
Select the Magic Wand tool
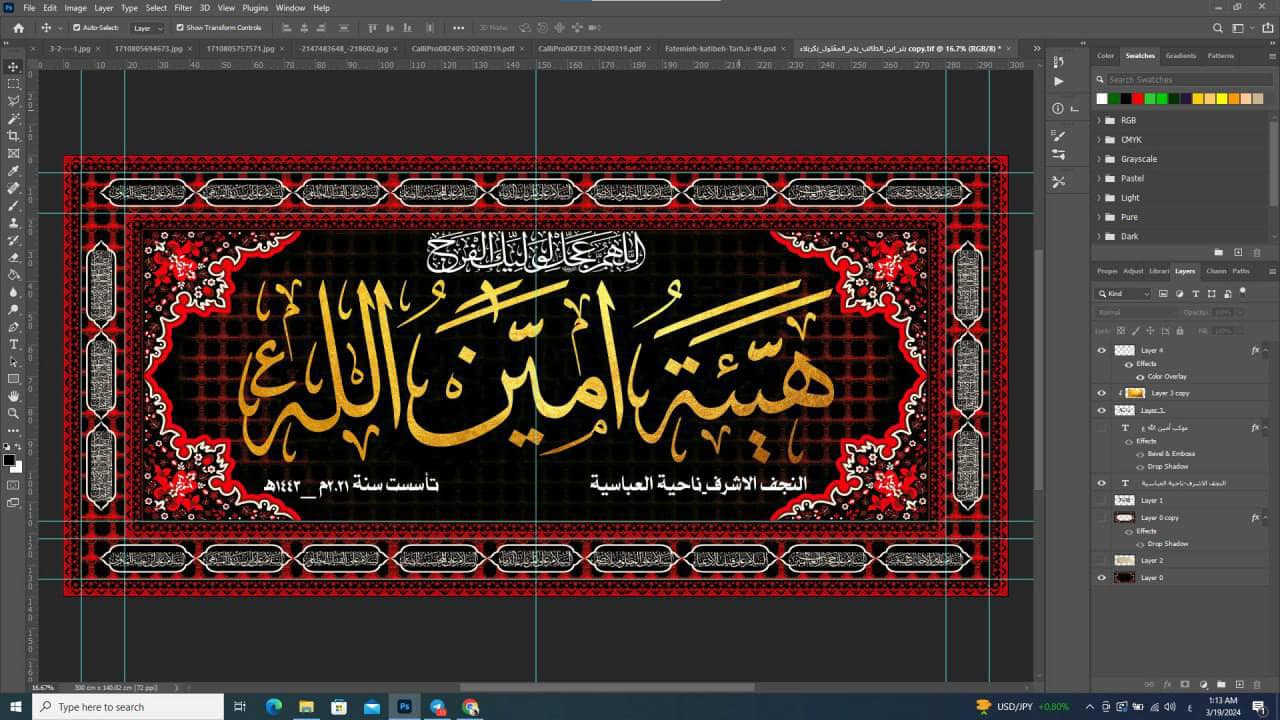tap(13, 118)
